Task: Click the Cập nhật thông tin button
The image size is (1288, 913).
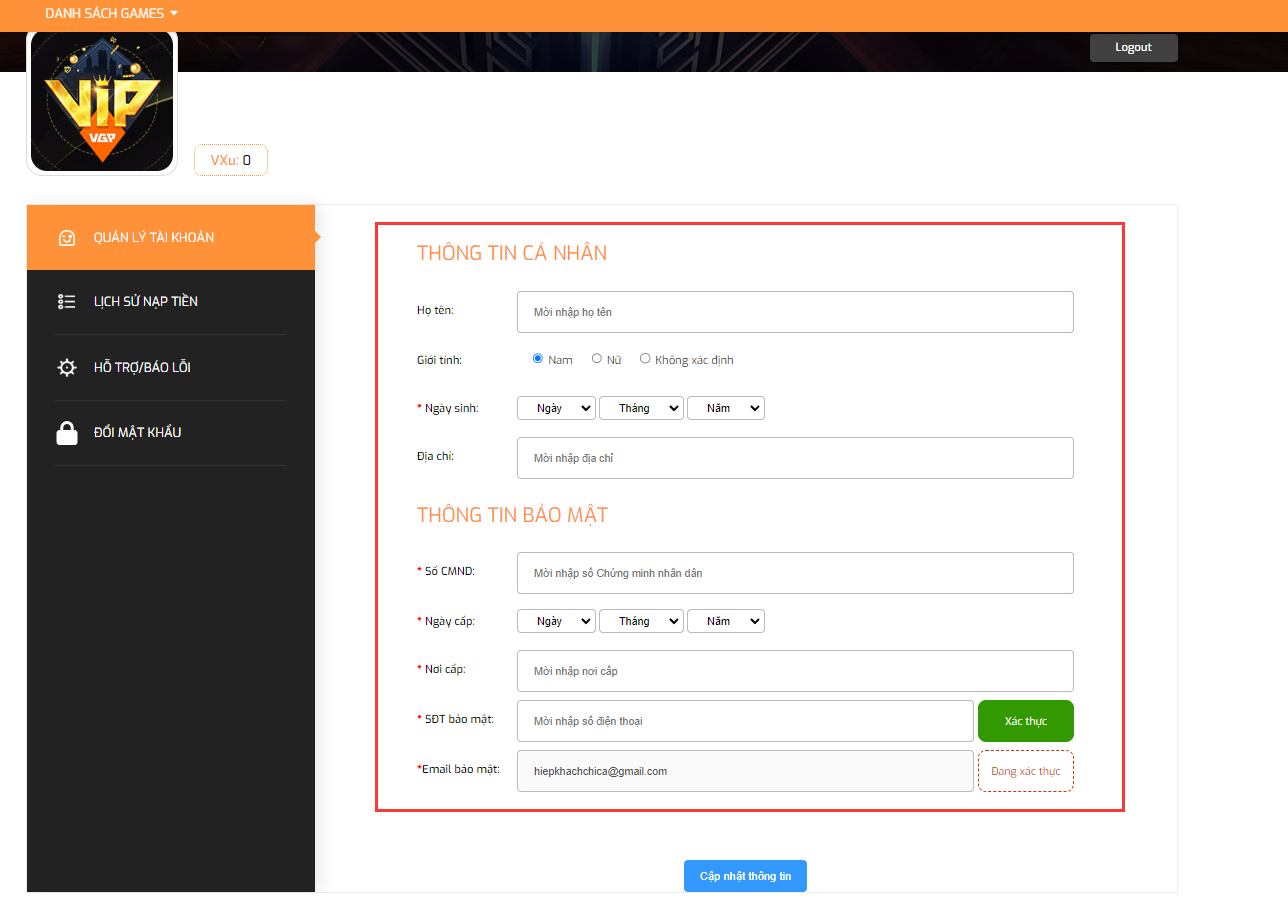Action: [x=745, y=876]
